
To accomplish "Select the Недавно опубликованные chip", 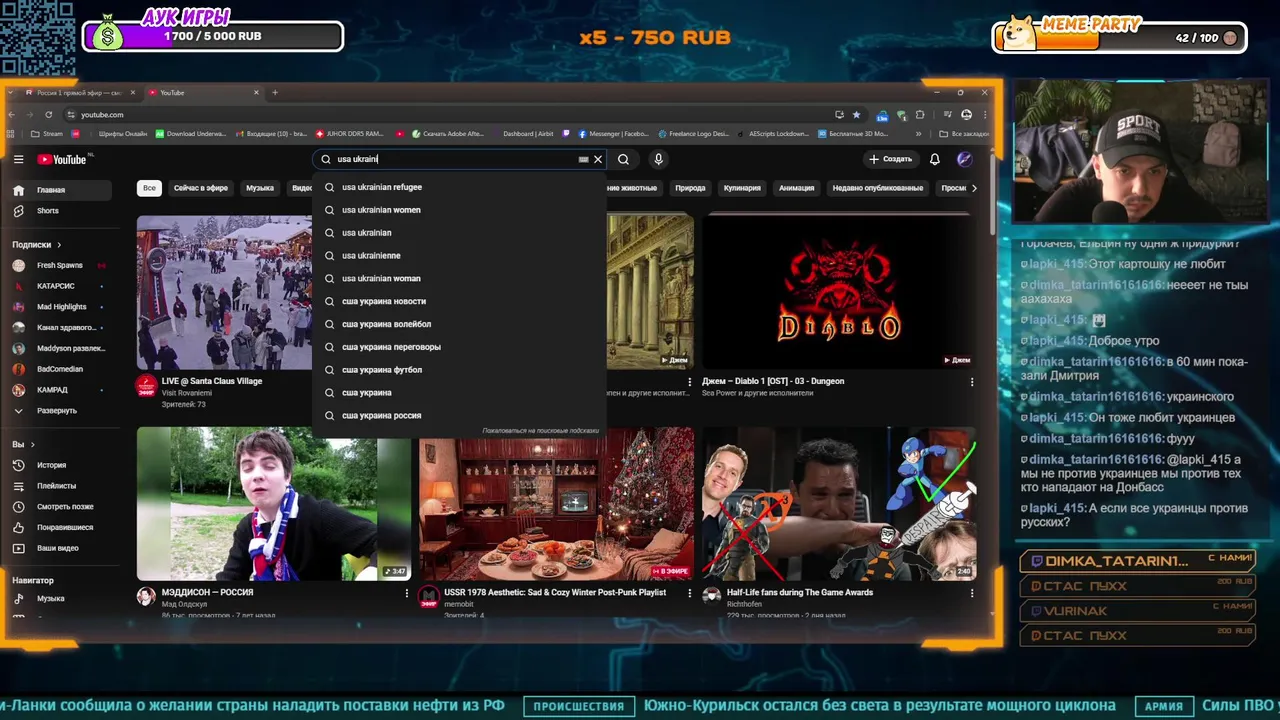I will click(x=878, y=188).
